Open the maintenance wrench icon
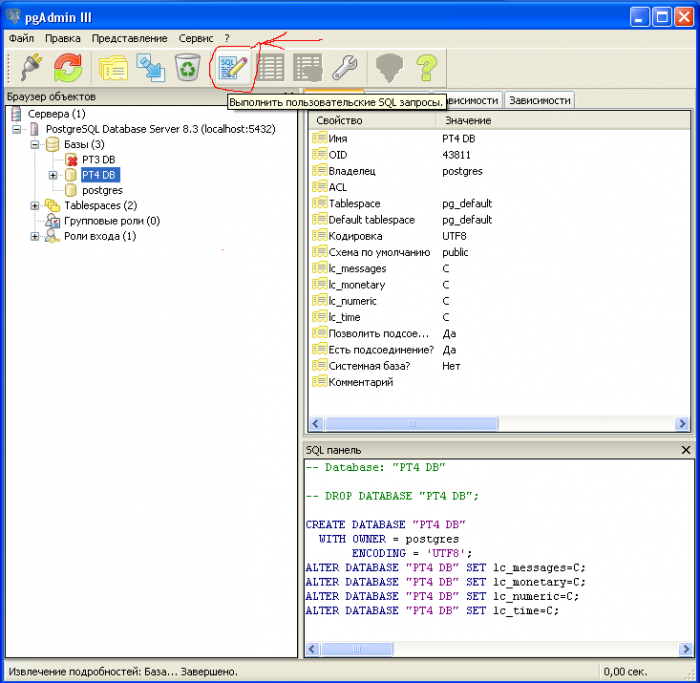Viewport: 700px width, 683px height. point(345,68)
